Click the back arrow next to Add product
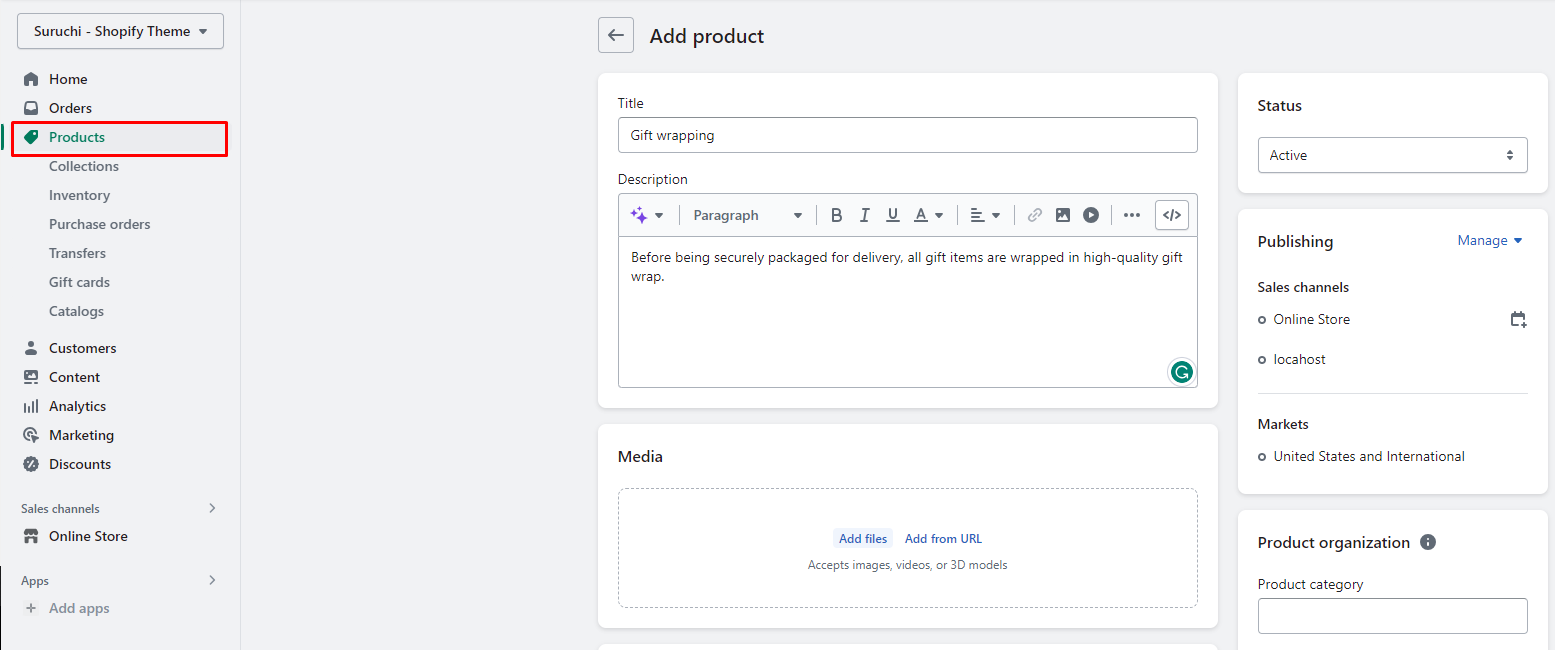 pos(616,36)
